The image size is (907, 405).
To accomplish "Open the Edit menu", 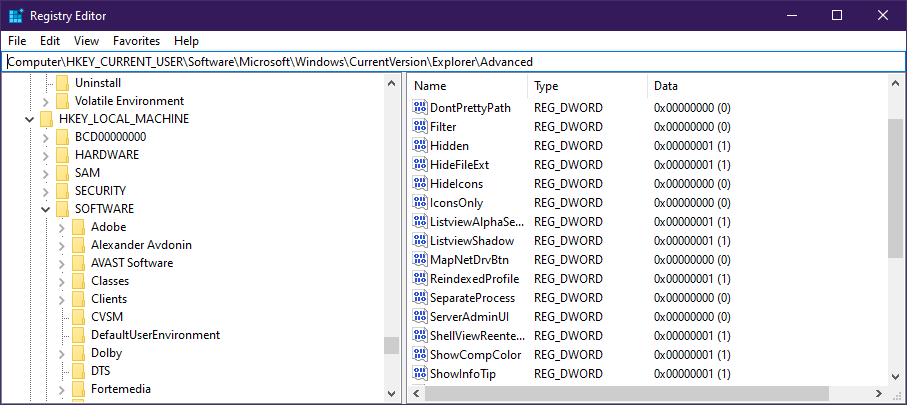I will point(50,41).
